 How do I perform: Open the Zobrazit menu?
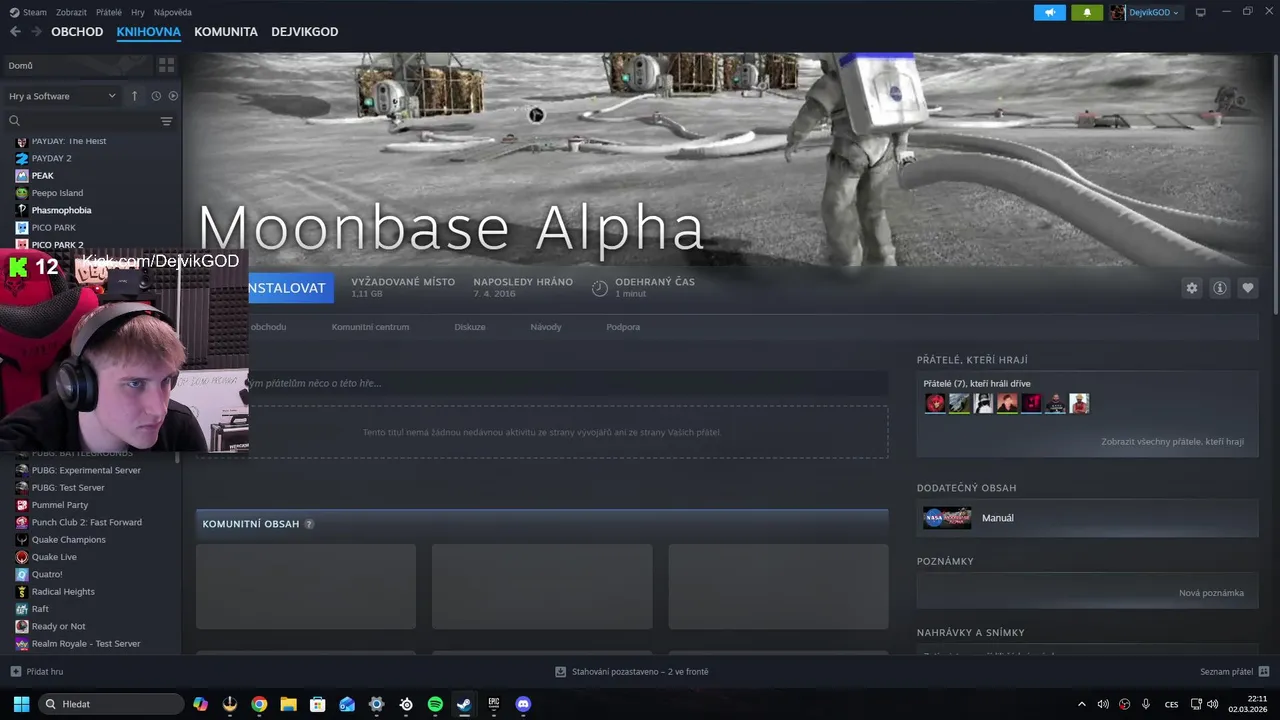point(71,12)
